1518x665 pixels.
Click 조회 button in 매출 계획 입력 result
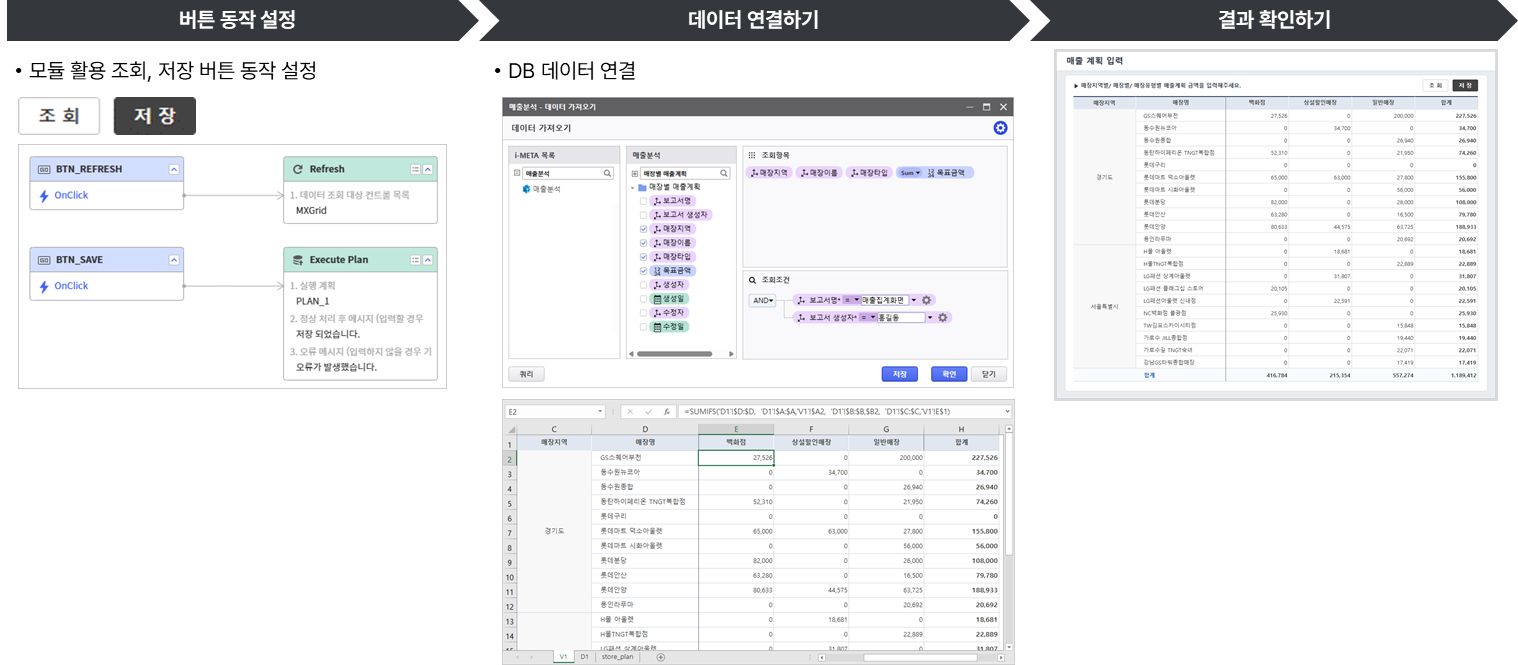1435,86
